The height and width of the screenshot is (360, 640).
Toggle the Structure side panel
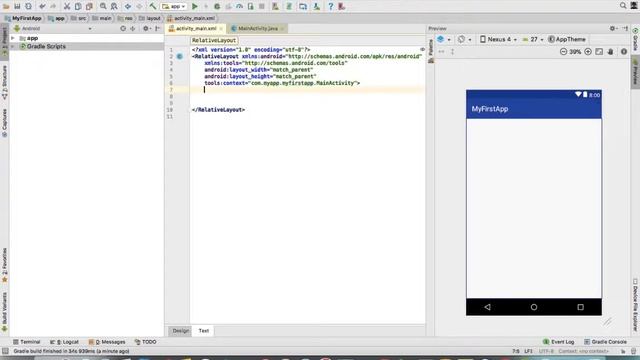point(4,82)
